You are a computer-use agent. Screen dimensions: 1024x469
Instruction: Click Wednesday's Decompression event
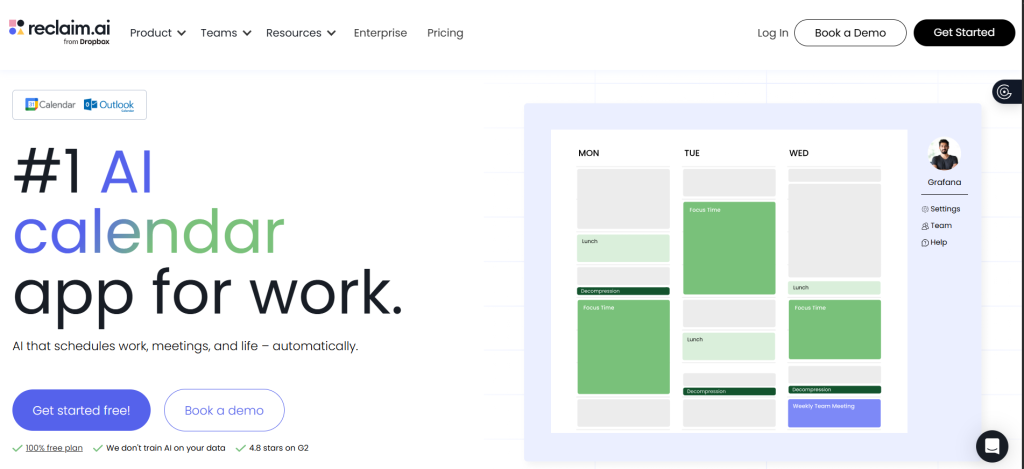[835, 389]
